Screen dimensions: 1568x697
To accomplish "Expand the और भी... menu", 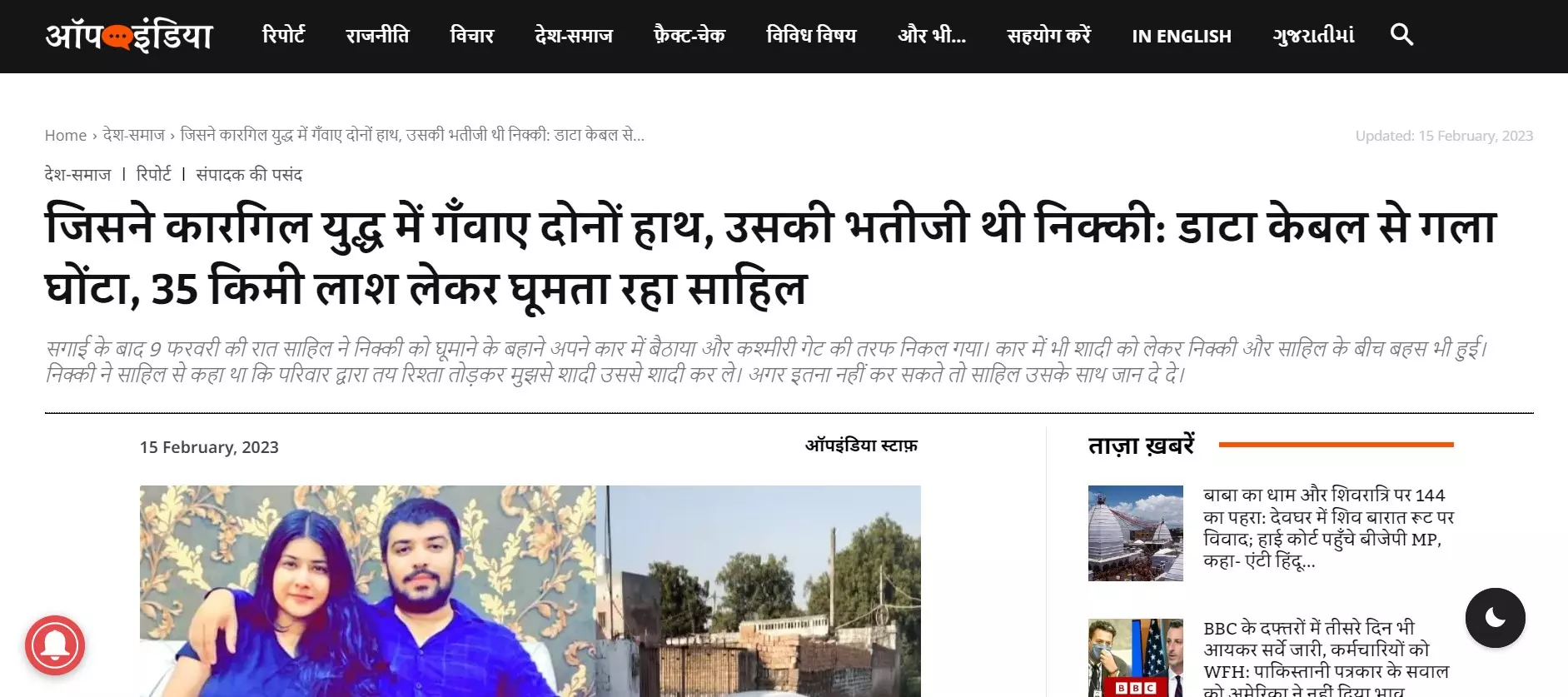I will tap(932, 36).
